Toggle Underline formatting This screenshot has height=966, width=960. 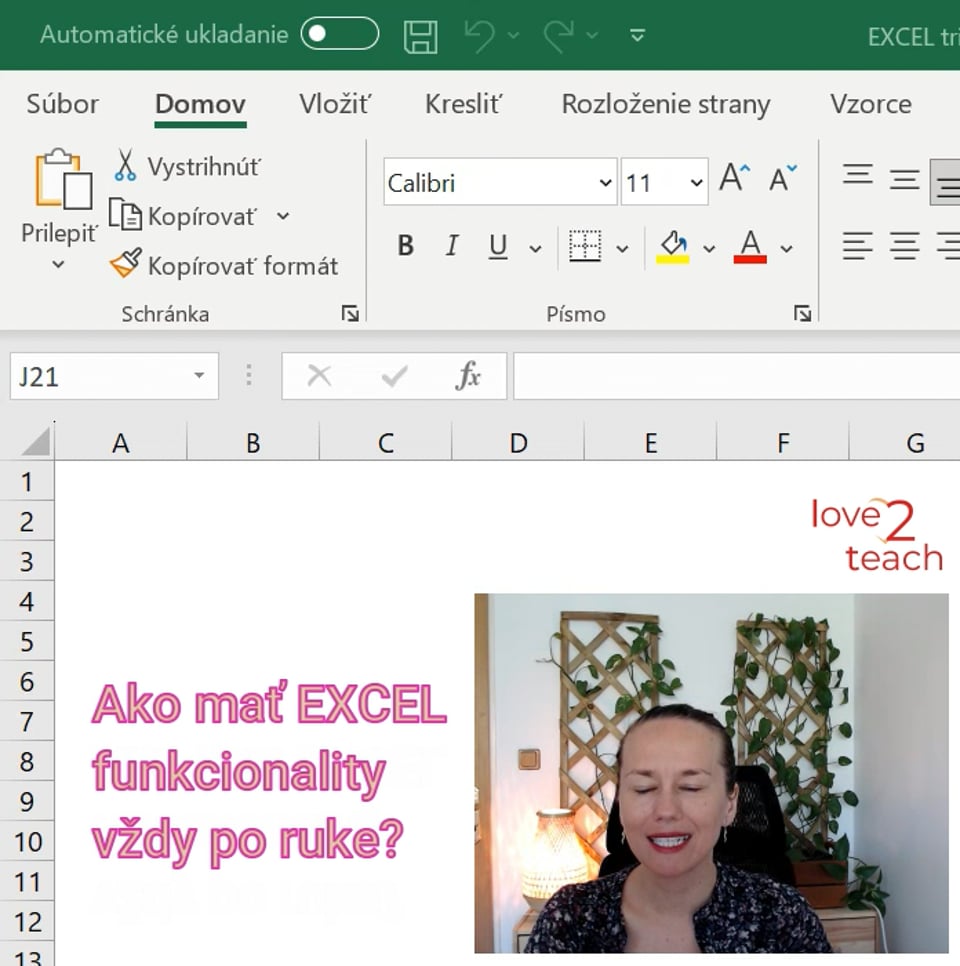coord(498,246)
